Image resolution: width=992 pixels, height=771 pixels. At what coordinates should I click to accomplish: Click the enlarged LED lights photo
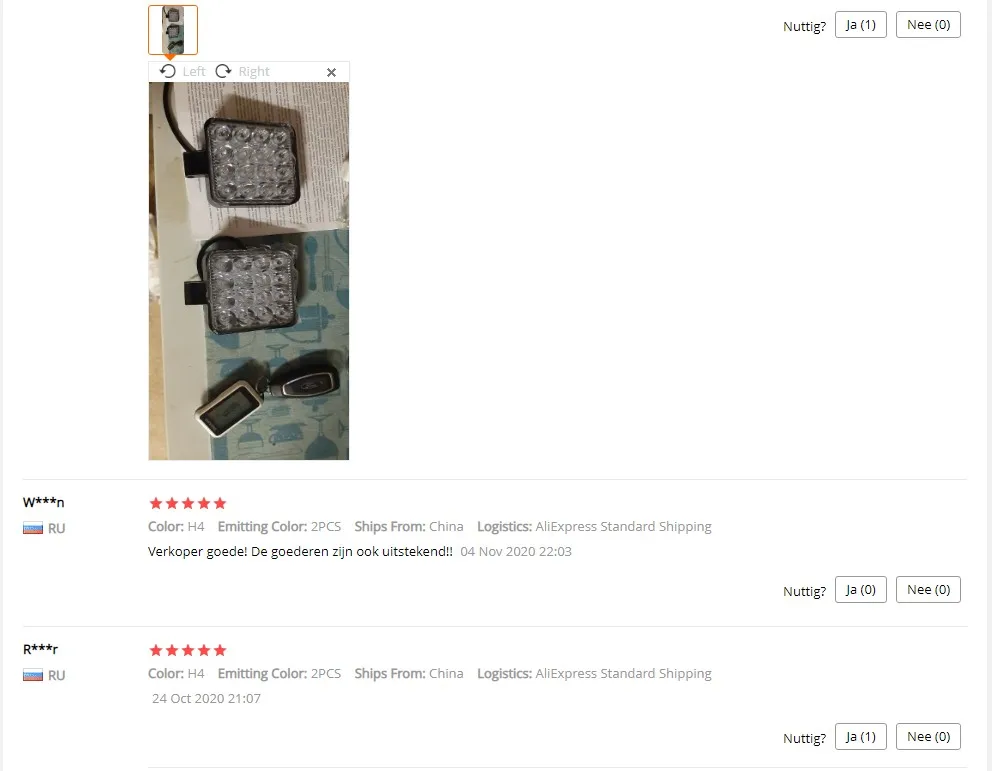249,271
